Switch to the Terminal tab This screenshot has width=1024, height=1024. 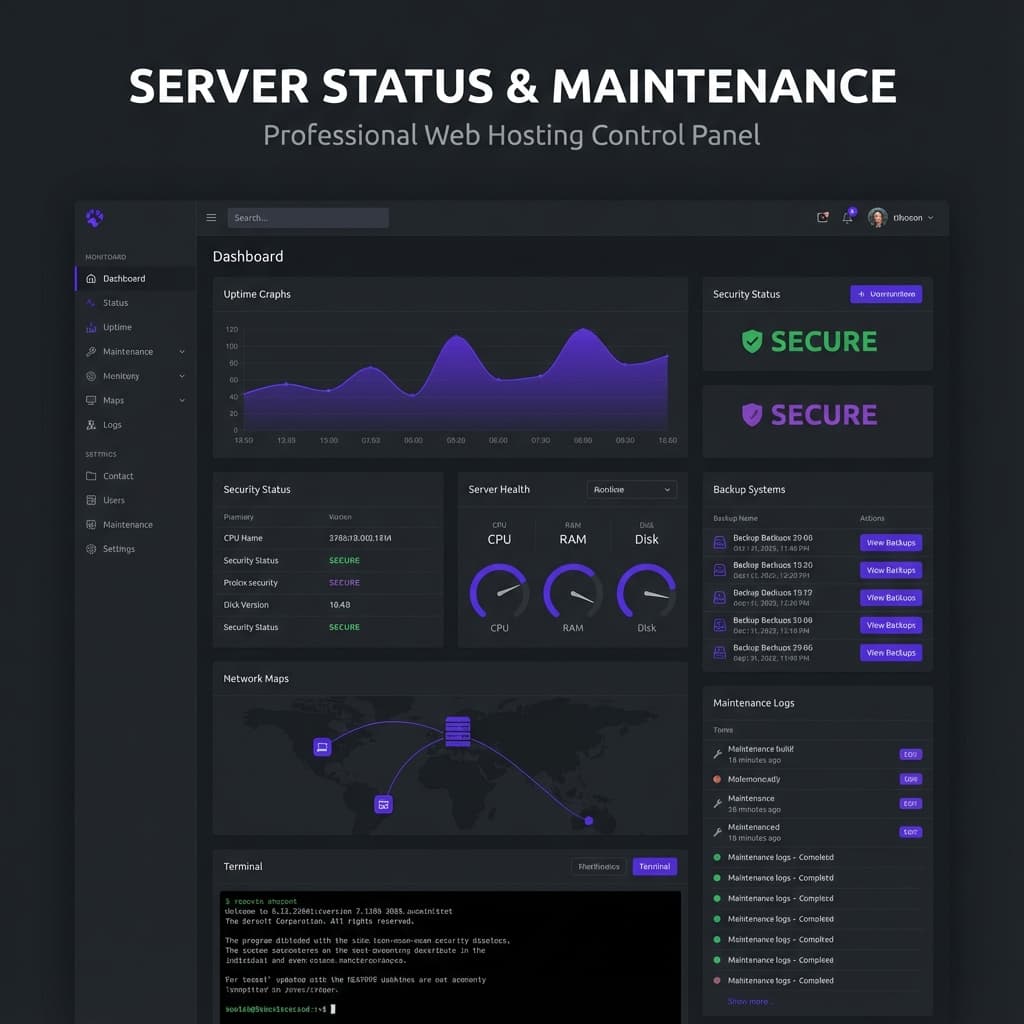(x=654, y=866)
